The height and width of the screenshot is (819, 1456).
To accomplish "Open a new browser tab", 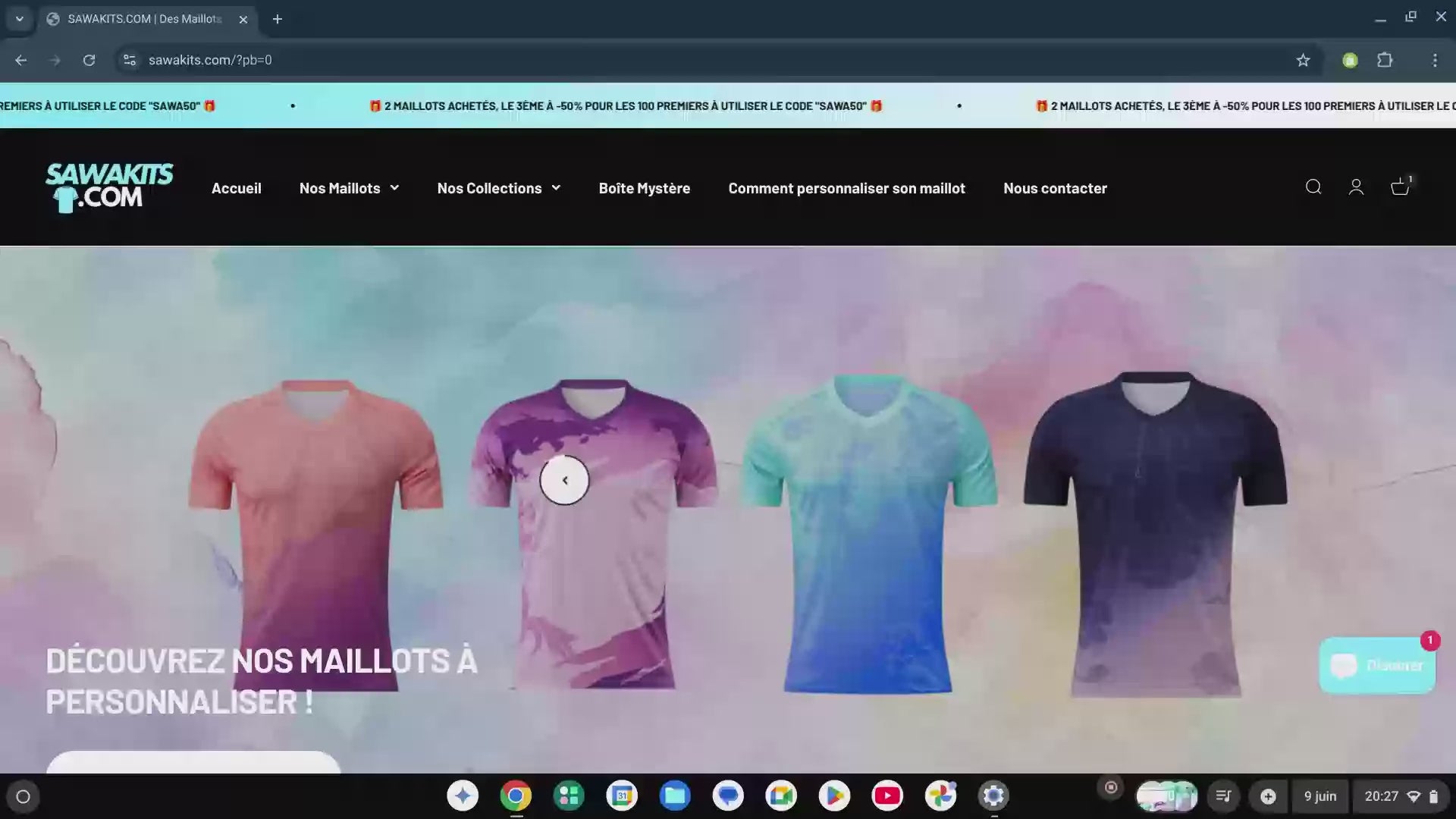I will [278, 19].
